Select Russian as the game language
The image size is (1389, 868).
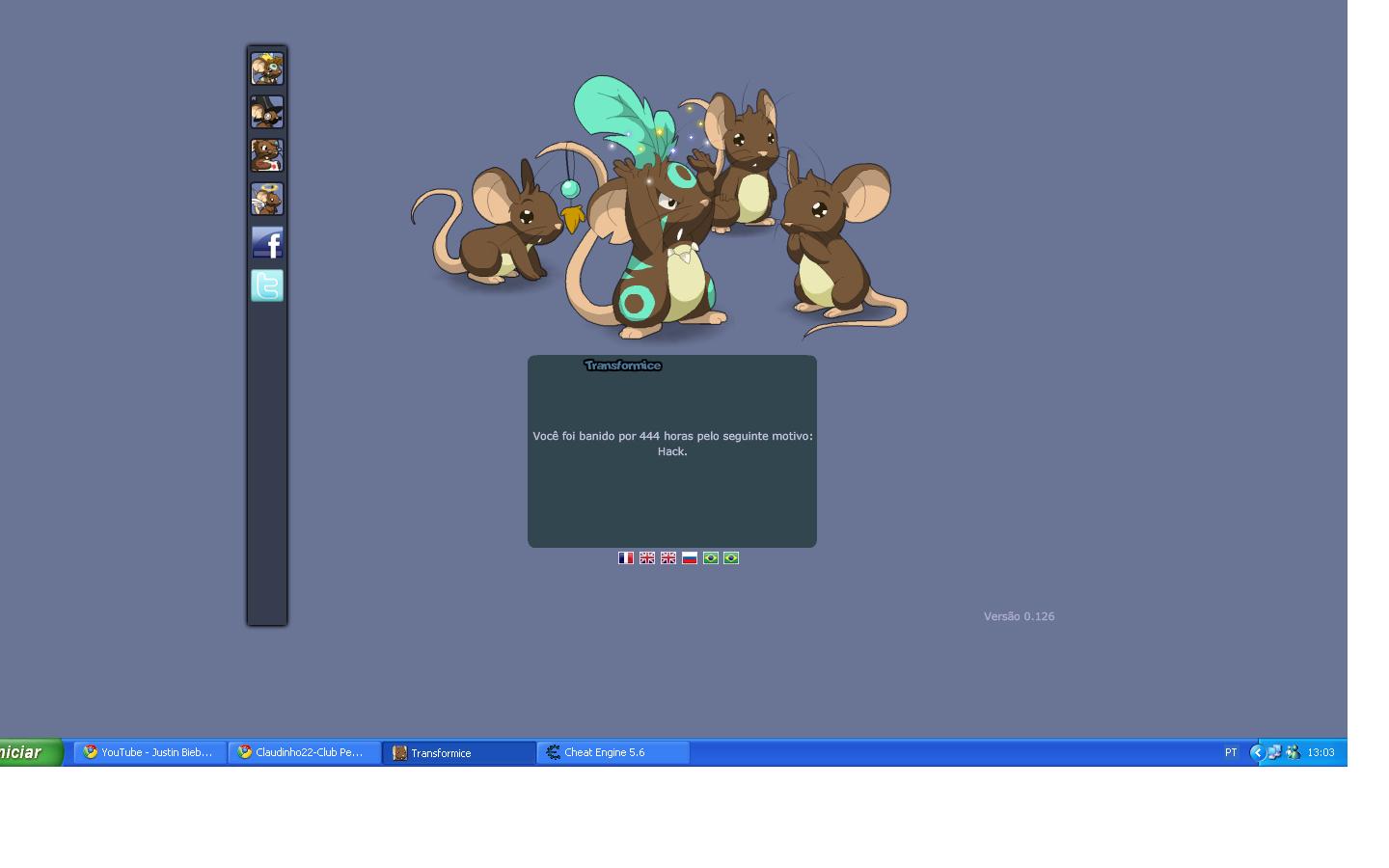pos(689,557)
